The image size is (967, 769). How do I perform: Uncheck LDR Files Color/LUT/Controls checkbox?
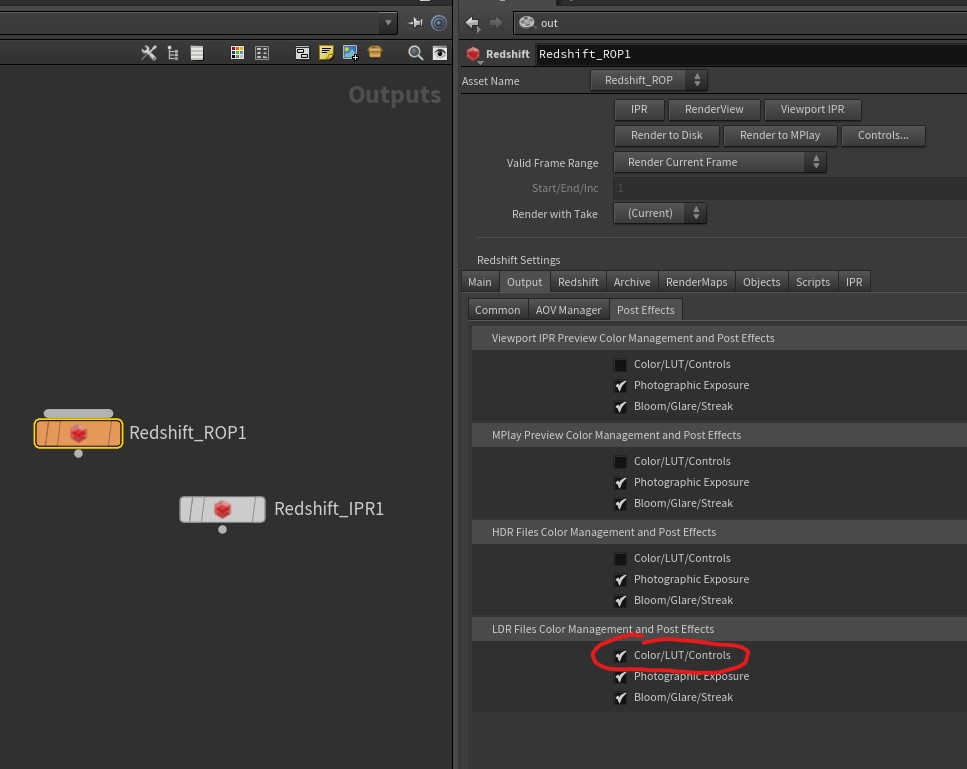click(x=620, y=656)
